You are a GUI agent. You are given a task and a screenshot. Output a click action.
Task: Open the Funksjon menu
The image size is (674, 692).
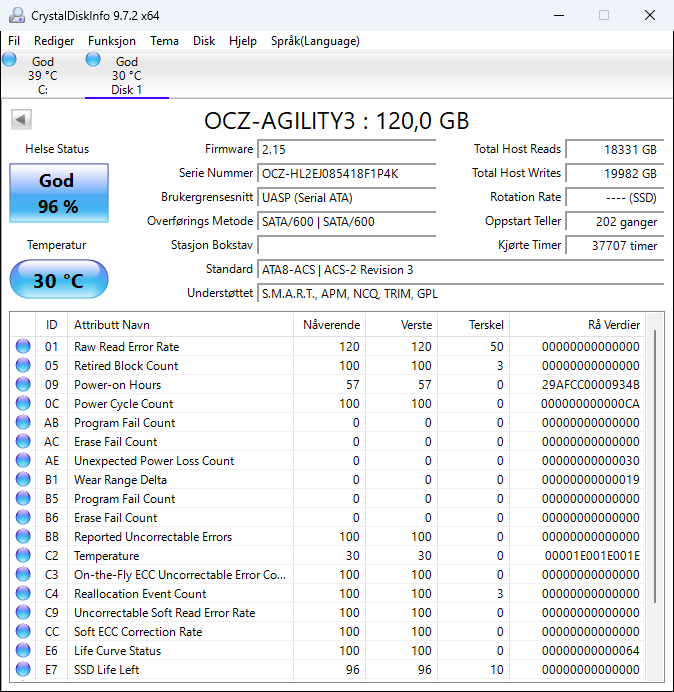pyautogui.click(x=112, y=41)
